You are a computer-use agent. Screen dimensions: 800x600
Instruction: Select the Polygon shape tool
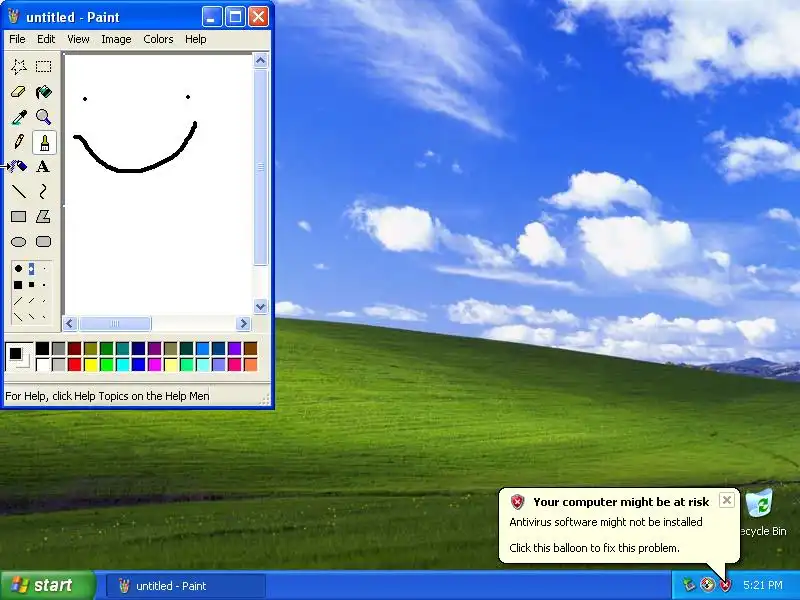pos(43,216)
